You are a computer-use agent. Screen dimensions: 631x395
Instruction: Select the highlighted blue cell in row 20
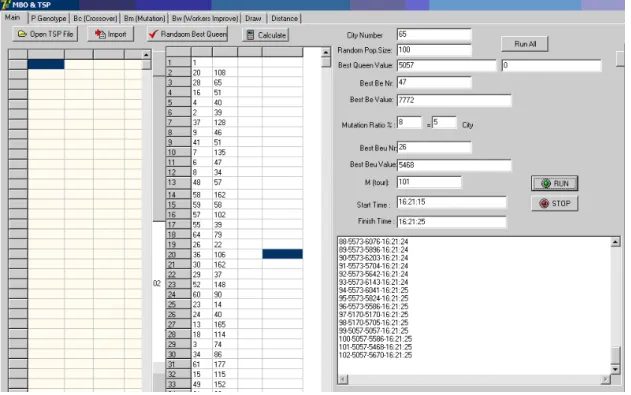283,254
